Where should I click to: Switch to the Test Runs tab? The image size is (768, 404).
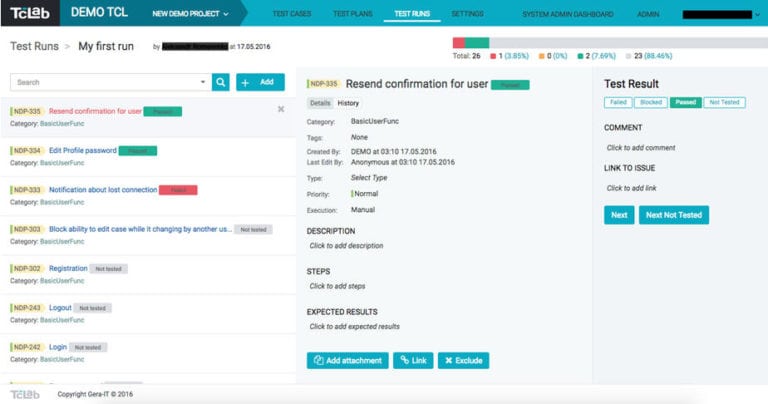tap(412, 14)
